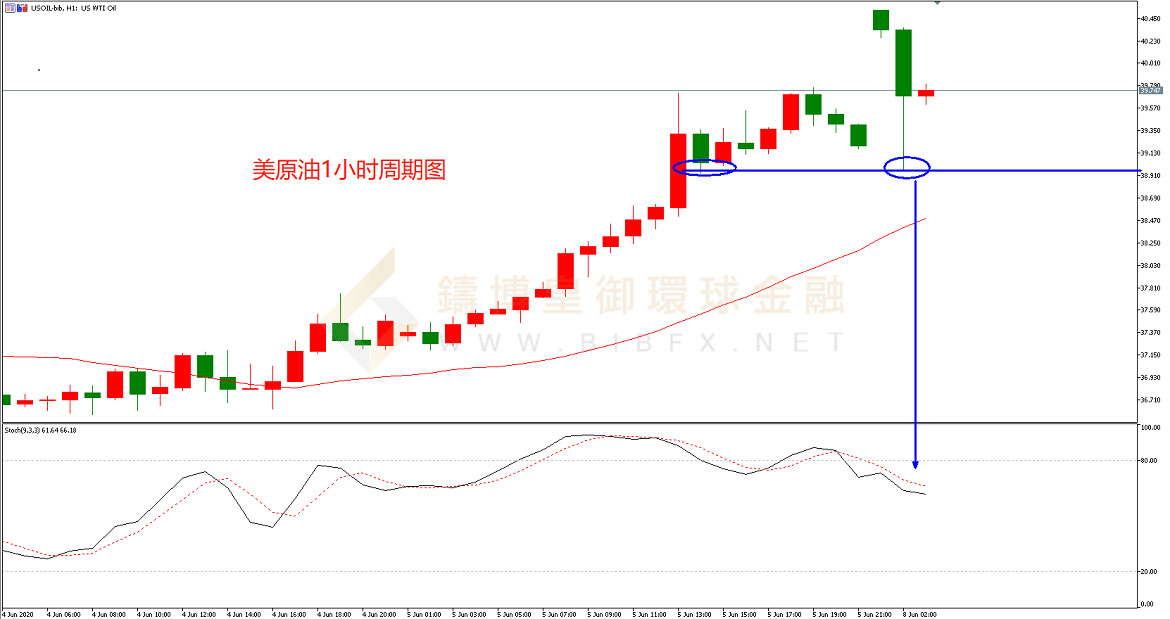Screen dimensions: 1170x619
Task: Select the blue horizontal support line
Action: click(x=1030, y=171)
